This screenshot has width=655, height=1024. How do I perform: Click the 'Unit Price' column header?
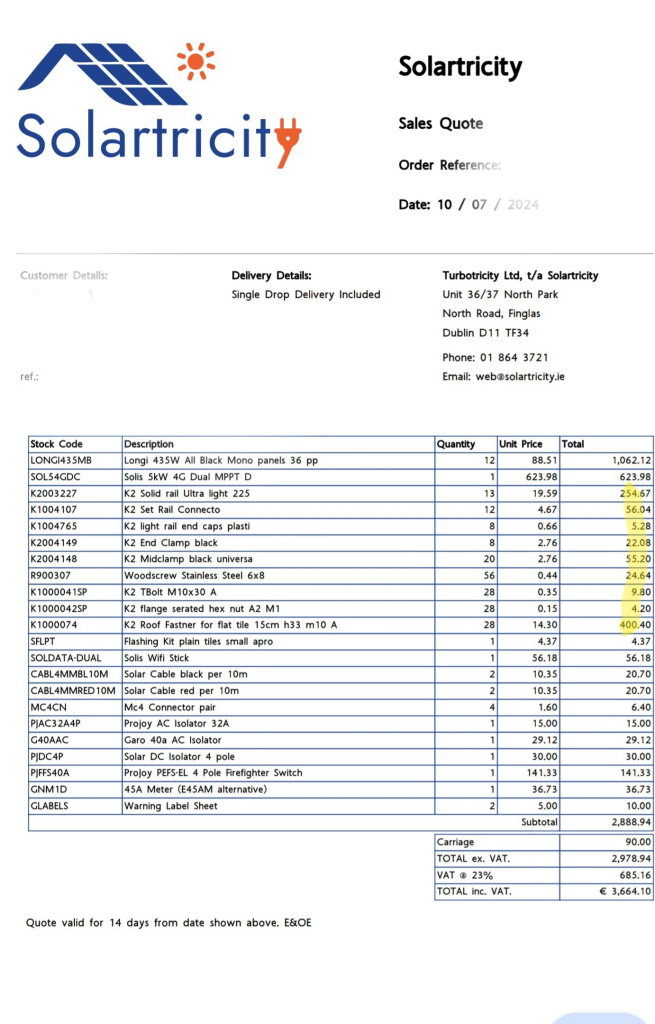tap(520, 444)
